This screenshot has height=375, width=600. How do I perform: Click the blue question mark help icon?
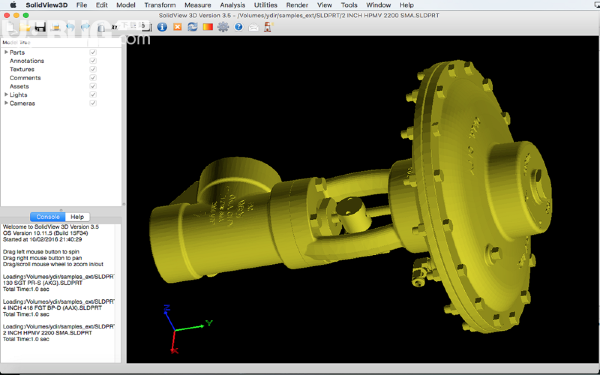pyautogui.click(x=239, y=27)
